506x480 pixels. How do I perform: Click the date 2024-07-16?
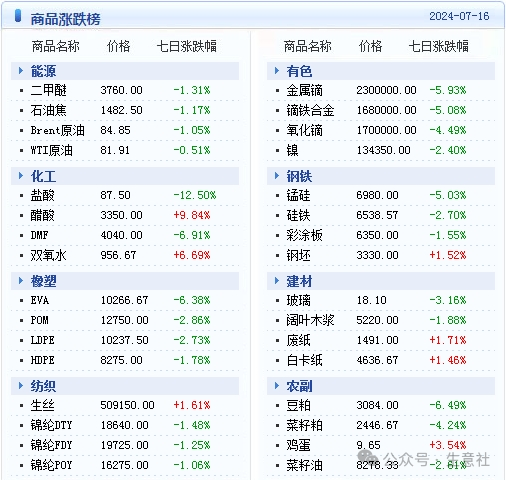[x=459, y=16]
